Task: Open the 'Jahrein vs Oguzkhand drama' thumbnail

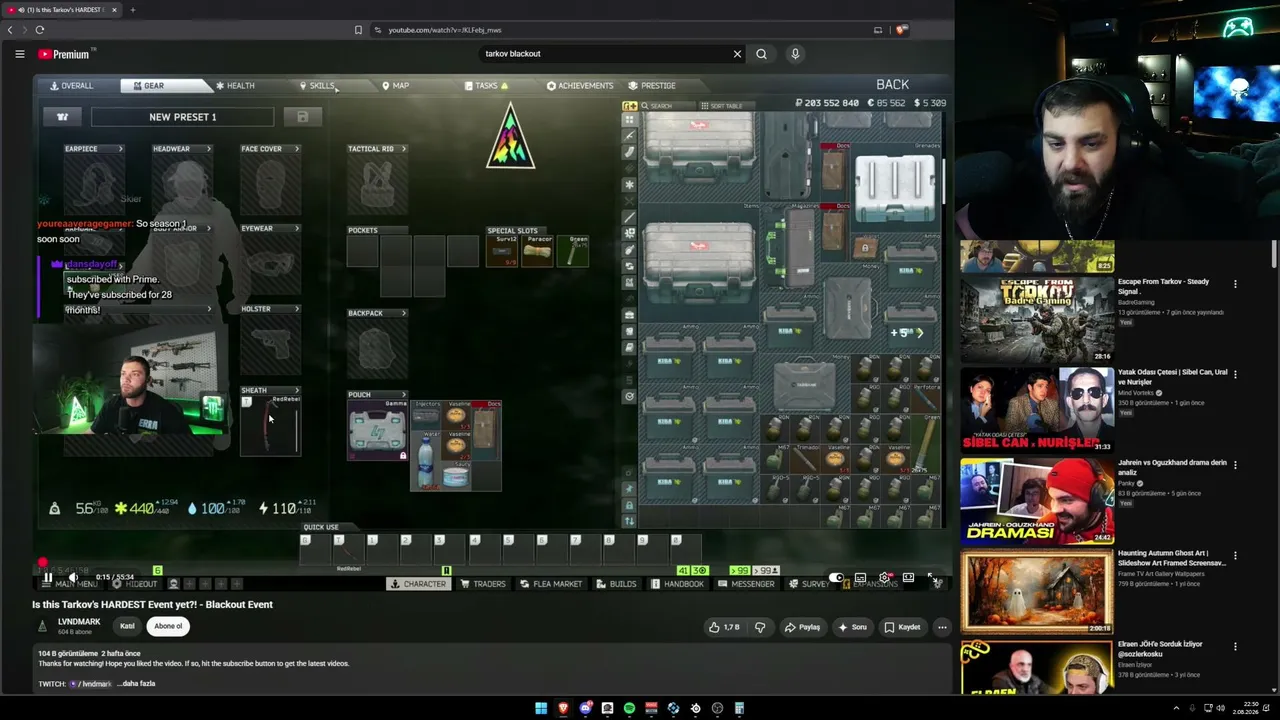Action: click(x=1037, y=500)
